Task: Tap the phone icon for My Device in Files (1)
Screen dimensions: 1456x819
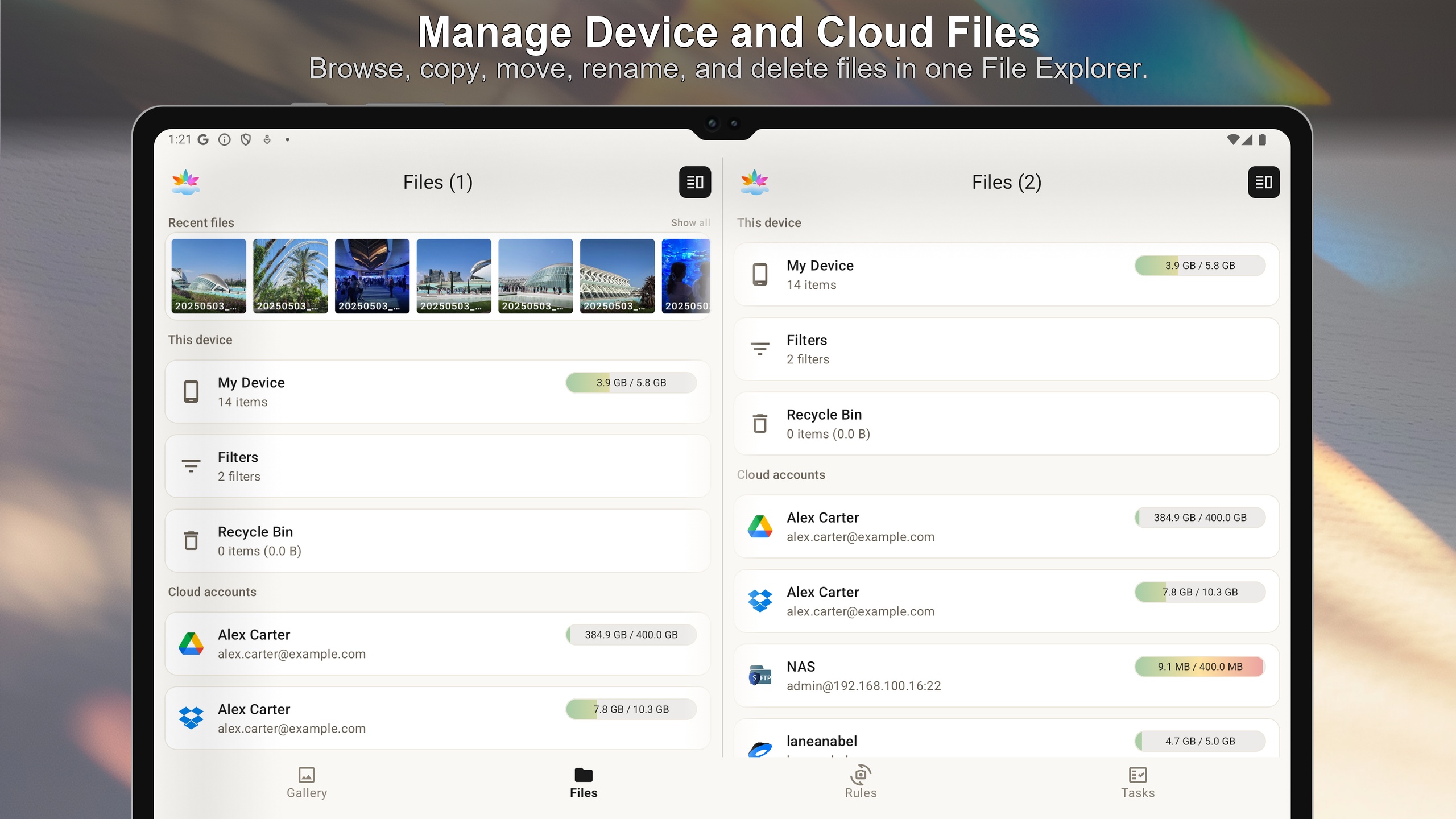Action: (x=191, y=392)
